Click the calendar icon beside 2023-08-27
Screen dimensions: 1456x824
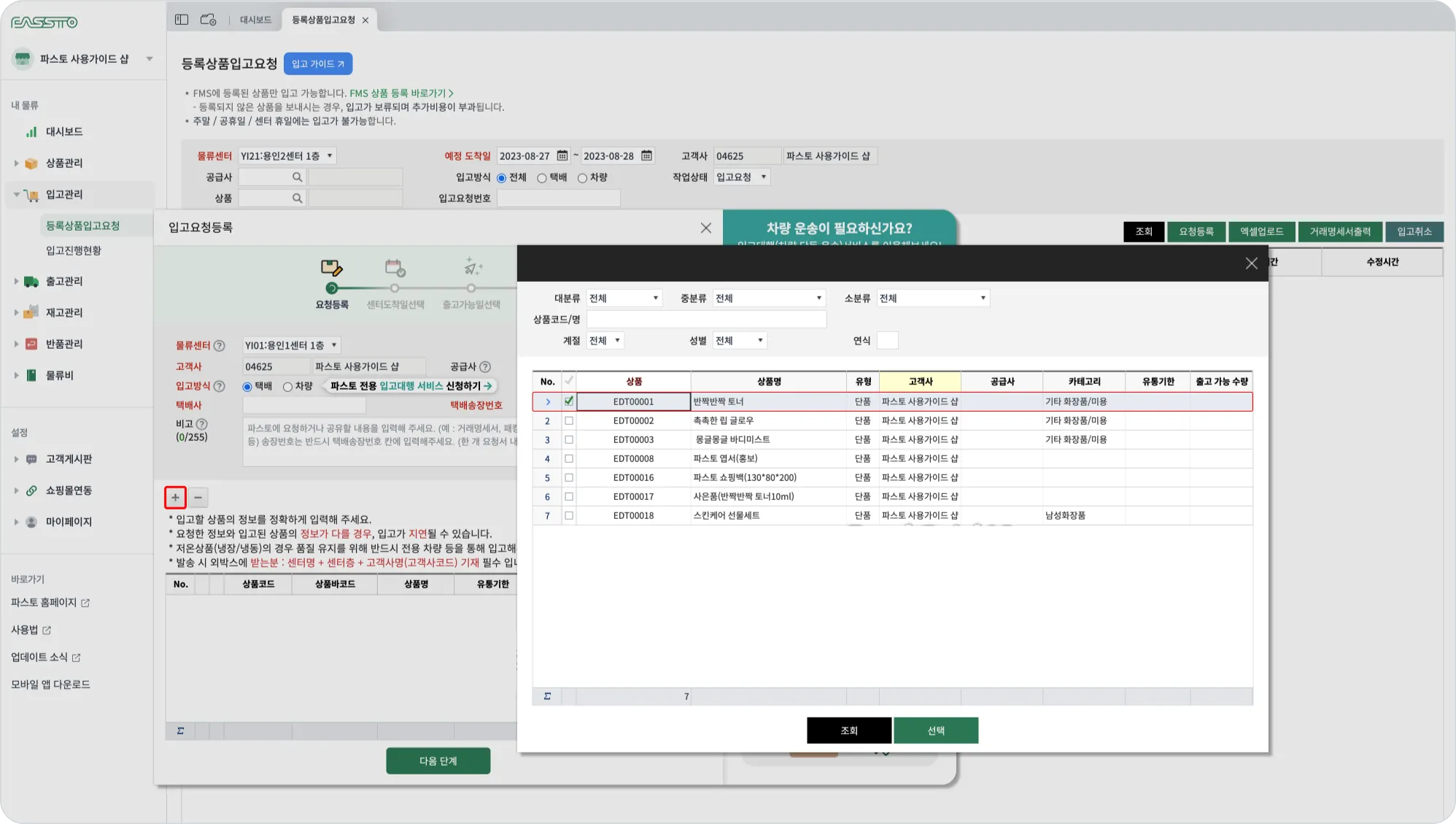[x=562, y=155]
